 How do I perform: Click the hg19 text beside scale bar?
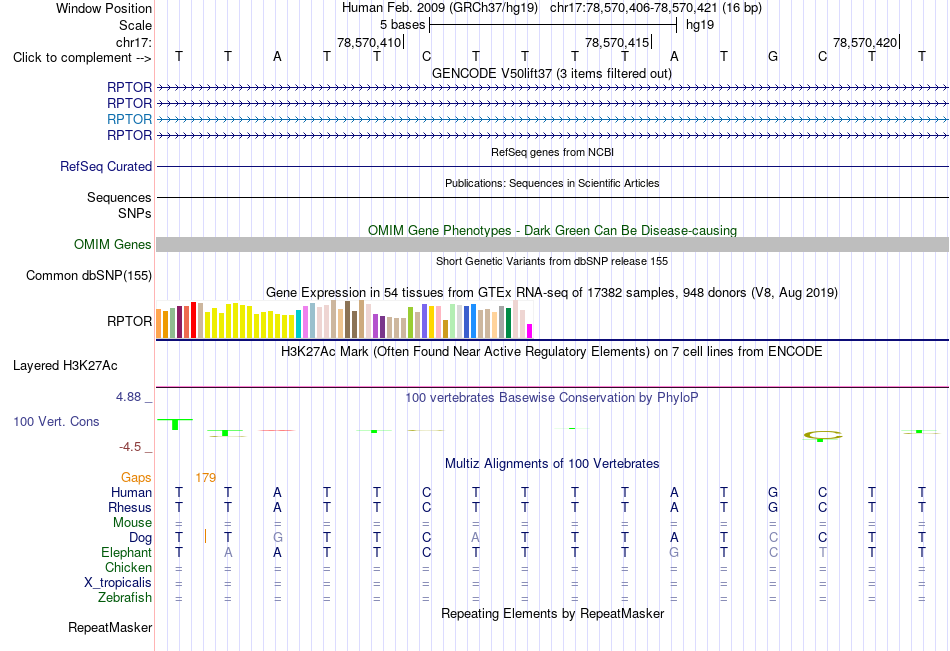(x=700, y=25)
